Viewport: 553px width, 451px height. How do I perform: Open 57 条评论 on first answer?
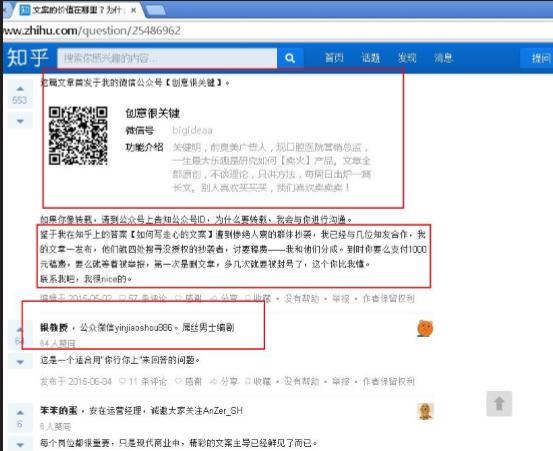143,298
